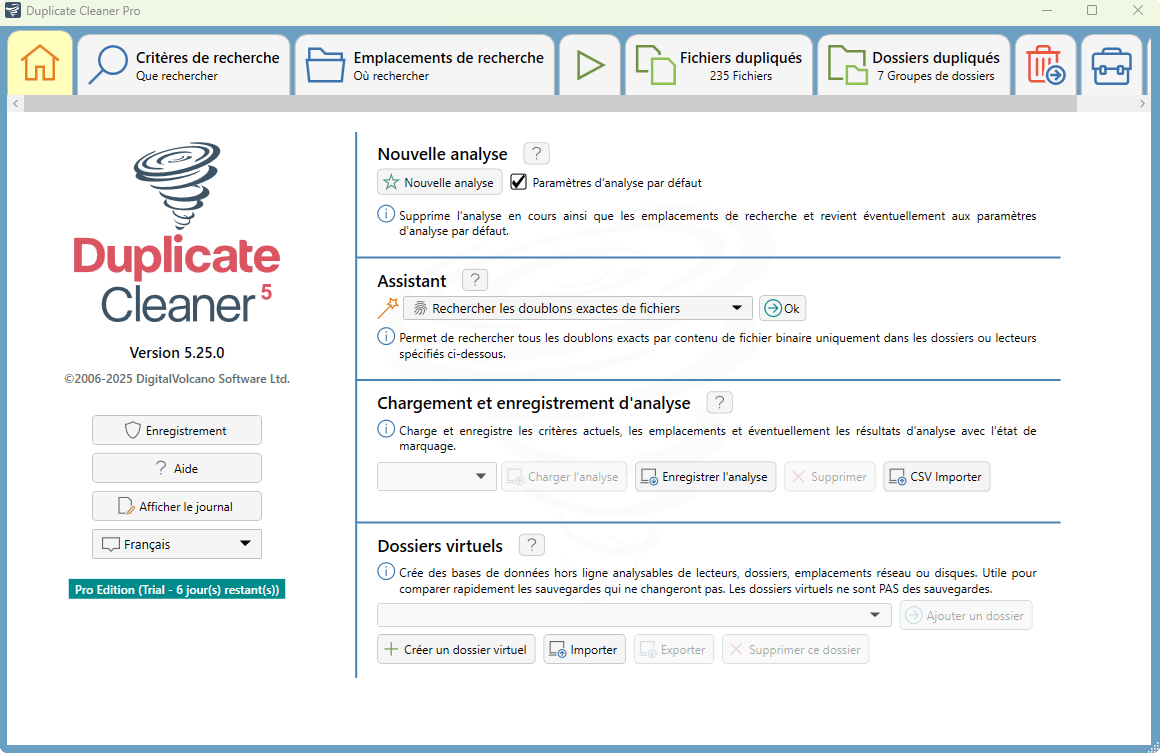The height and width of the screenshot is (753, 1160).
Task: Click help icon for Chargement et enregistrement
Action: click(x=719, y=403)
